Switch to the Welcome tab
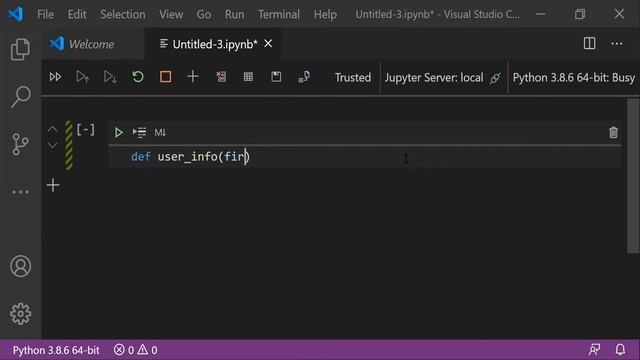 pyautogui.click(x=93, y=44)
